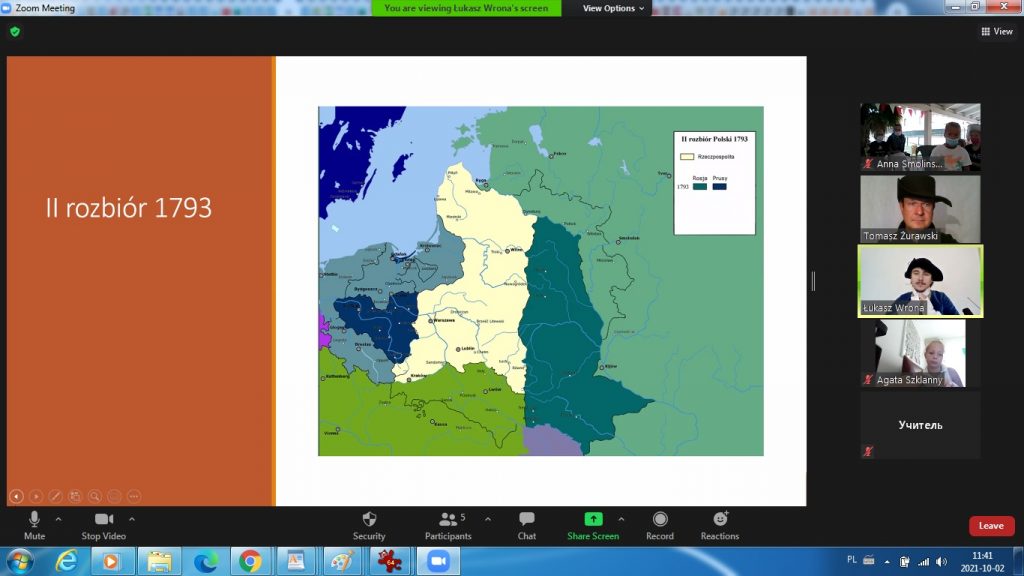1024x576 pixels.
Task: Click the zoom magnifier in slideshow controls
Action: coord(94,496)
